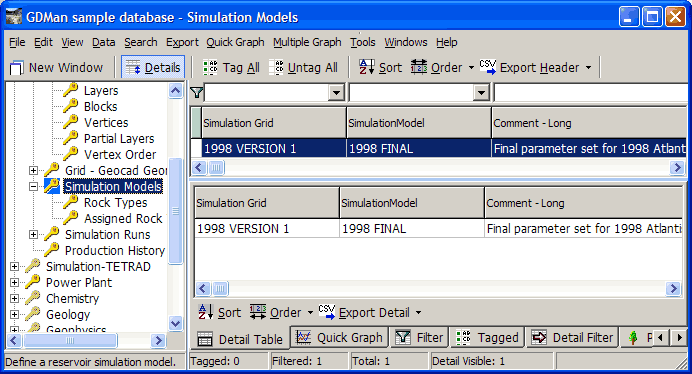Open the Windows menu

pos(406,42)
